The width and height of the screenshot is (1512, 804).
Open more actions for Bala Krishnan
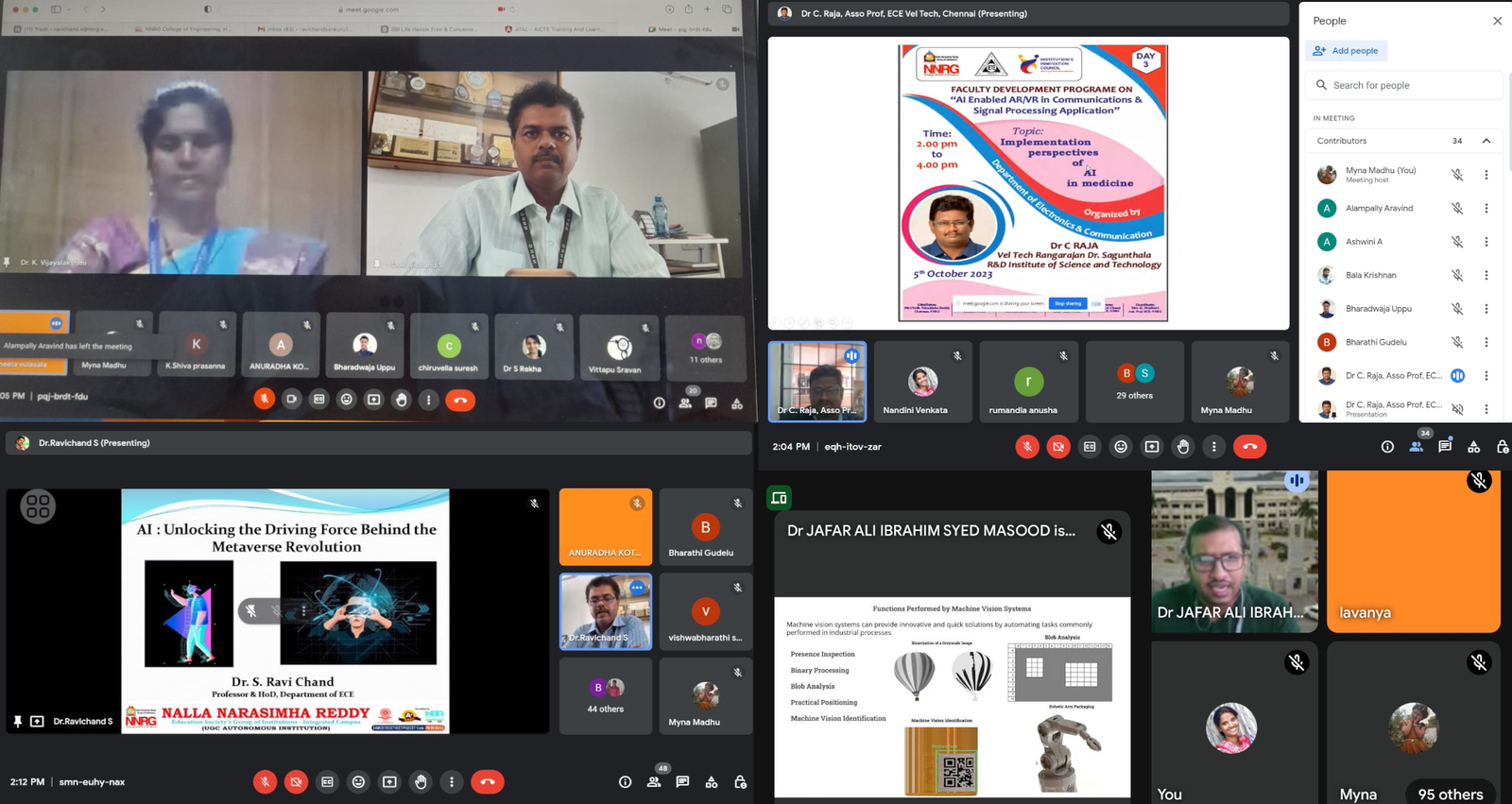pos(1486,275)
